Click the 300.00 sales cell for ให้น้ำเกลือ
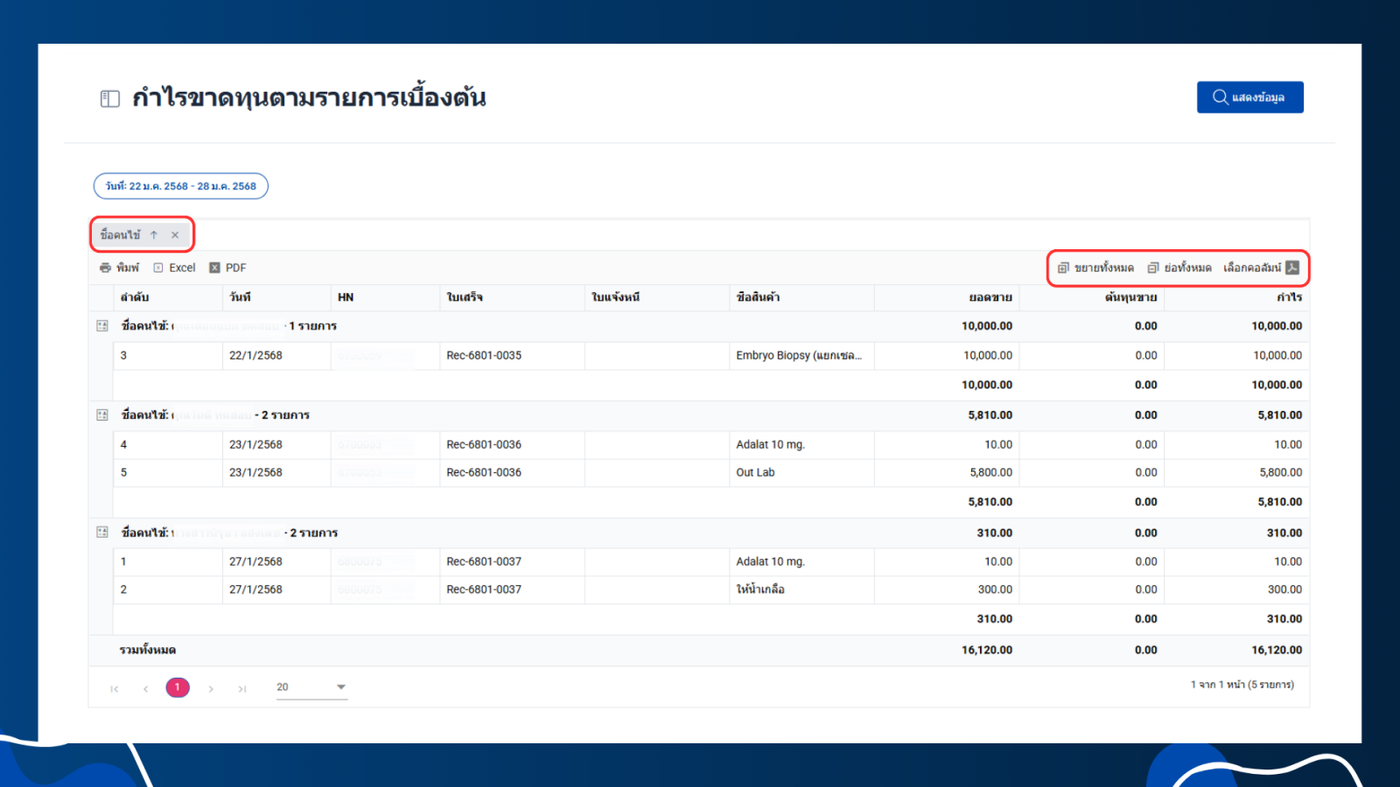 [947, 590]
